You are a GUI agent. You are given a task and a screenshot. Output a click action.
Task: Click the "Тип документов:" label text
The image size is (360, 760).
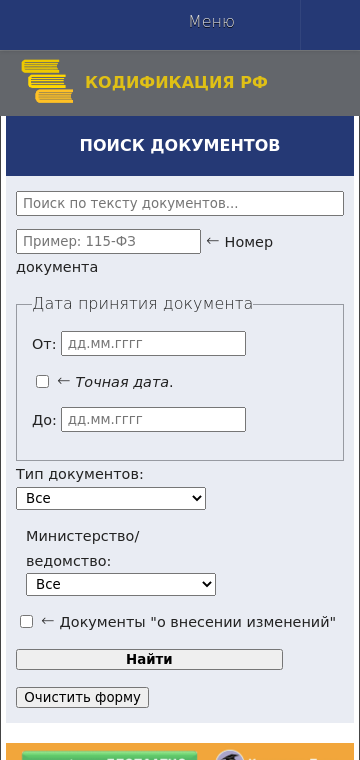(80, 474)
